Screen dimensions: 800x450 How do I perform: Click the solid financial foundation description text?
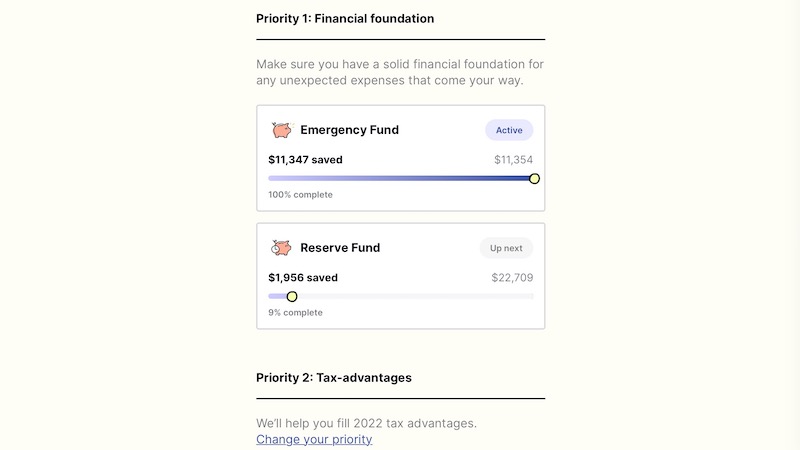(400, 72)
